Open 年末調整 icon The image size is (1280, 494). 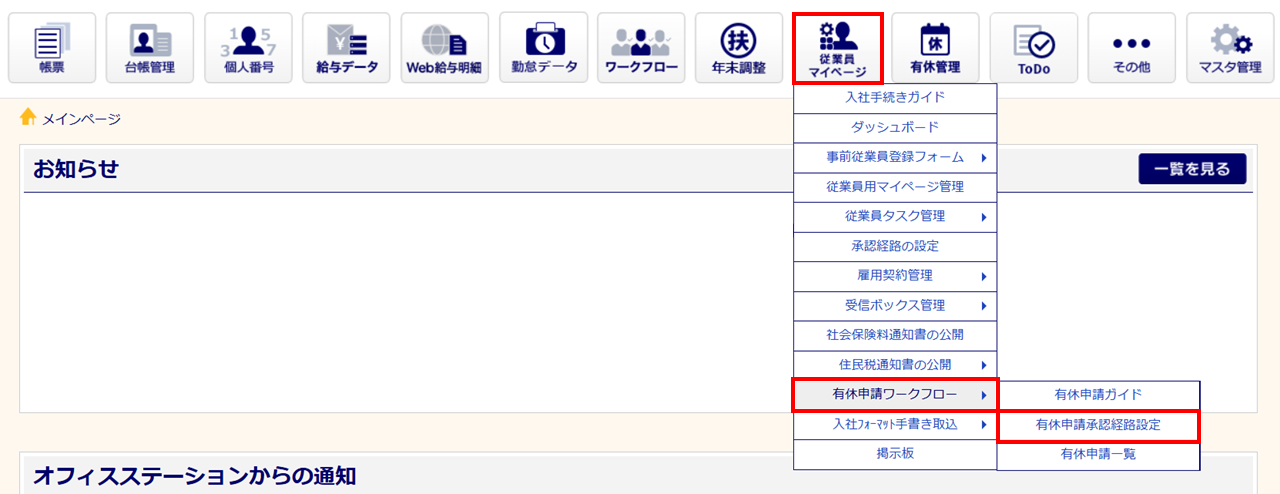tap(739, 48)
